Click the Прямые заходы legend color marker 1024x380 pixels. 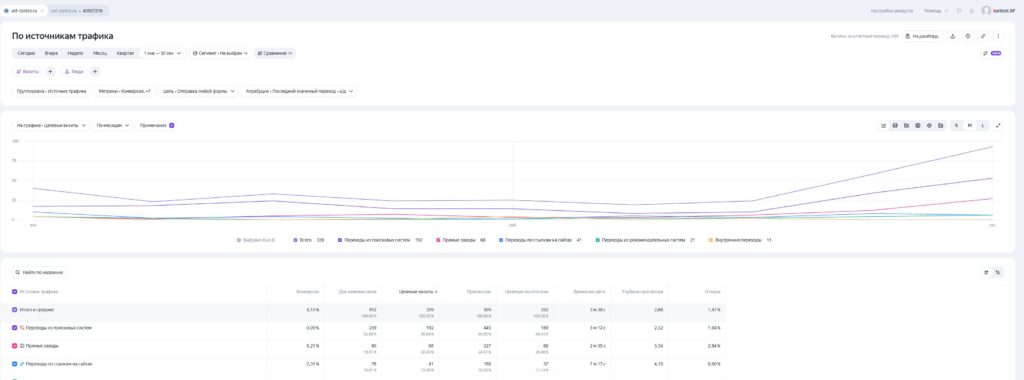(437, 240)
